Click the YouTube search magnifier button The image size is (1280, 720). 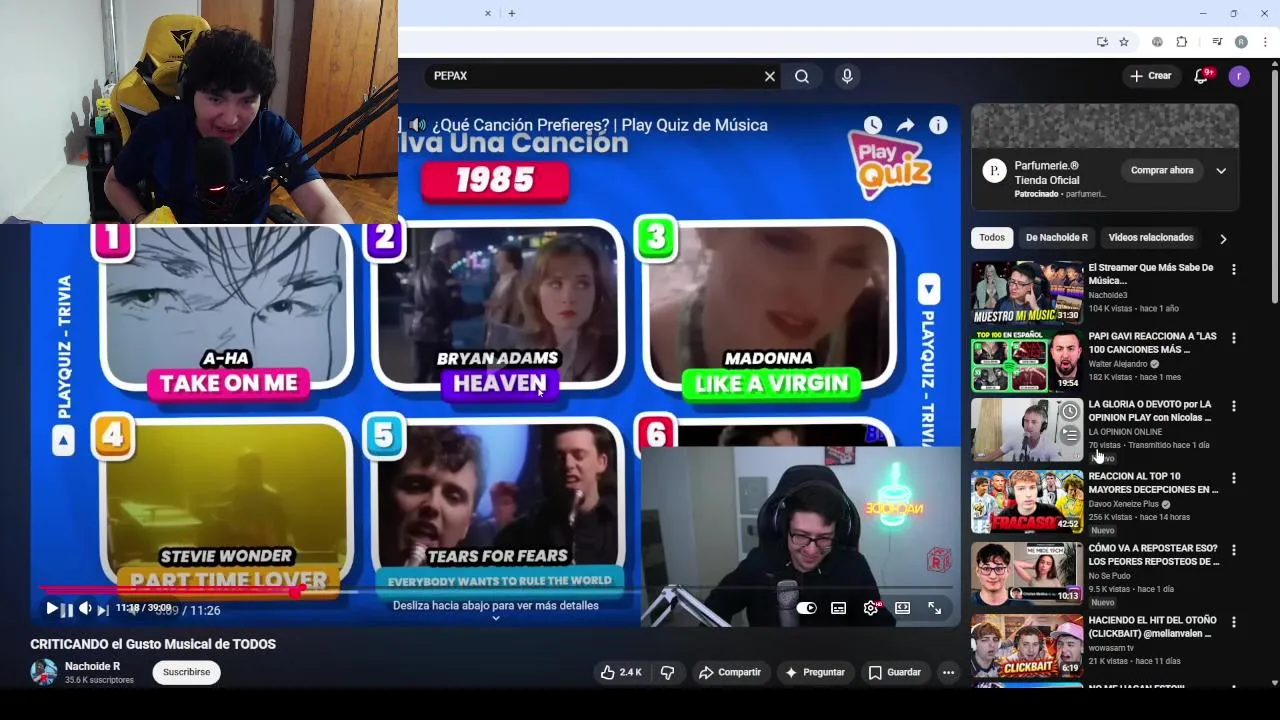802,76
